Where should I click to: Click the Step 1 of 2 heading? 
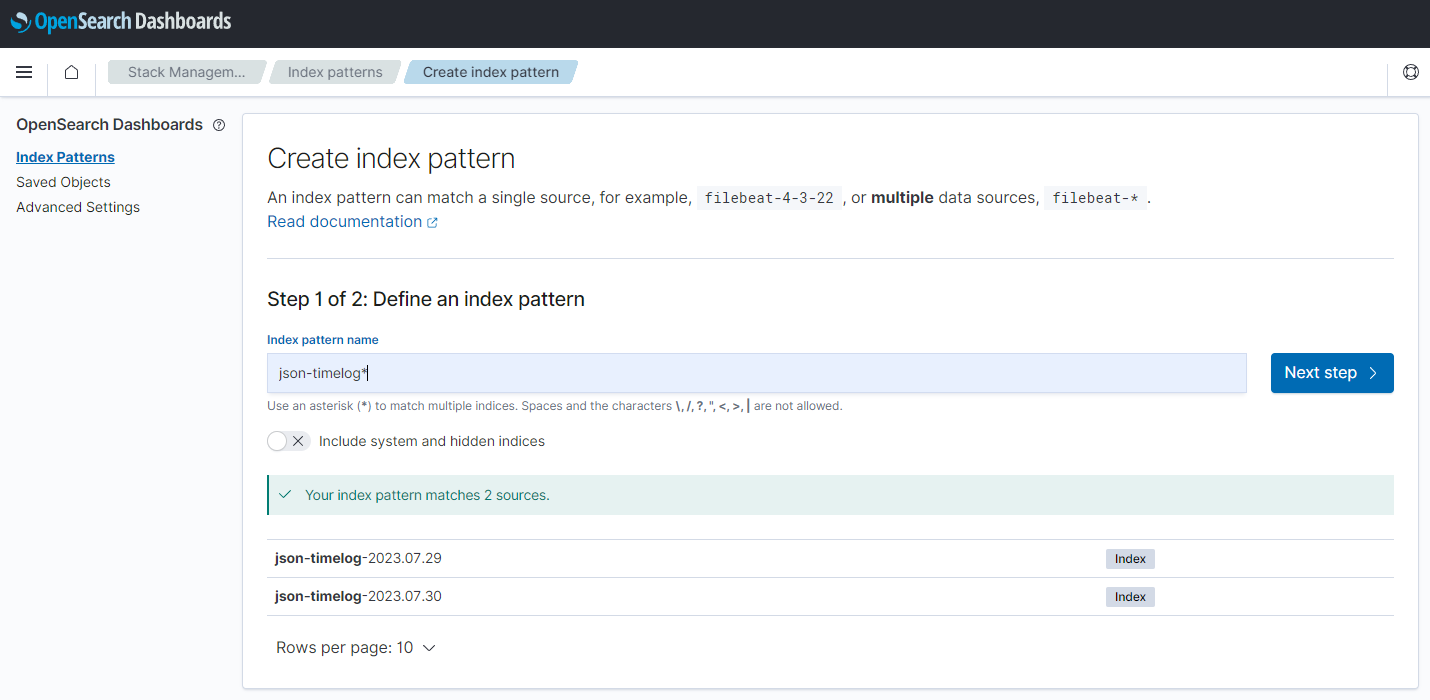click(426, 299)
